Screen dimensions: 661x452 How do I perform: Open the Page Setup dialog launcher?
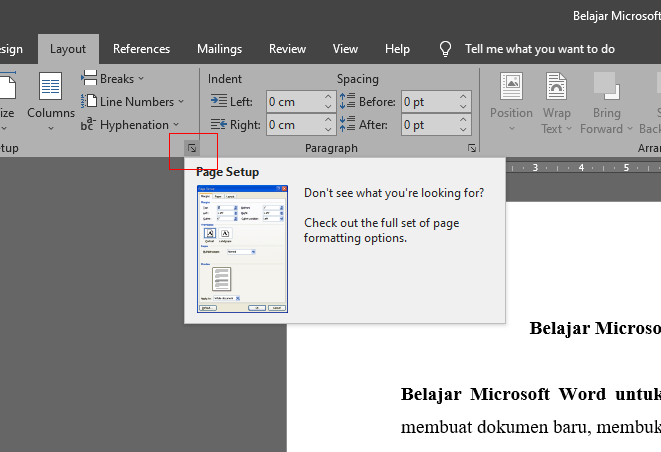tap(192, 148)
